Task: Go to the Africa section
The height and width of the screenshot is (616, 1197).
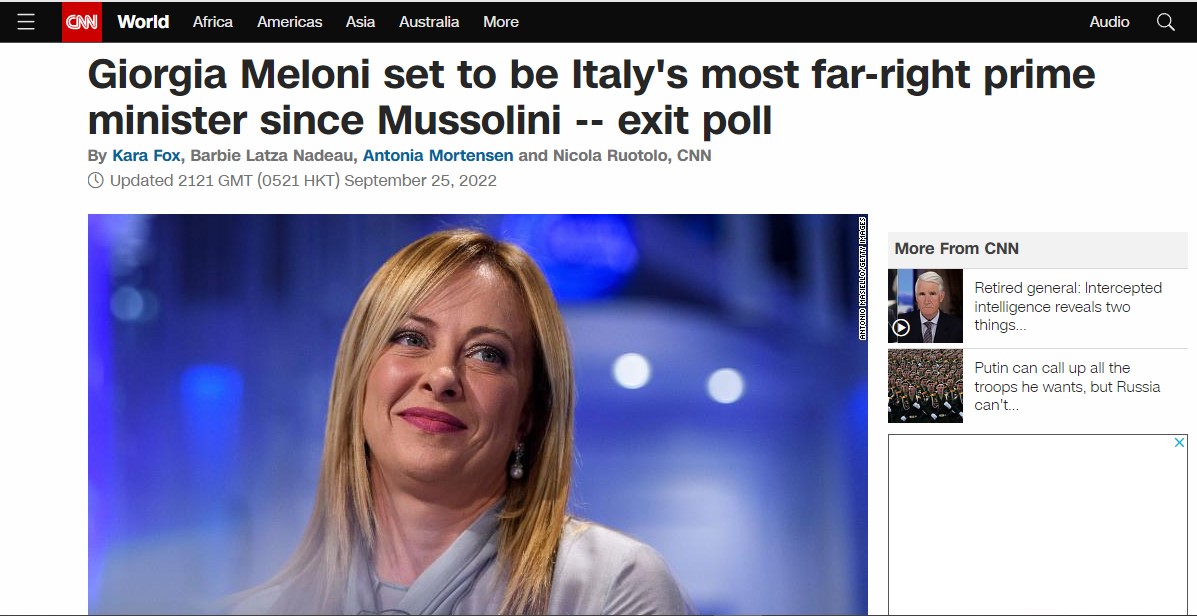Action: pyautogui.click(x=212, y=22)
